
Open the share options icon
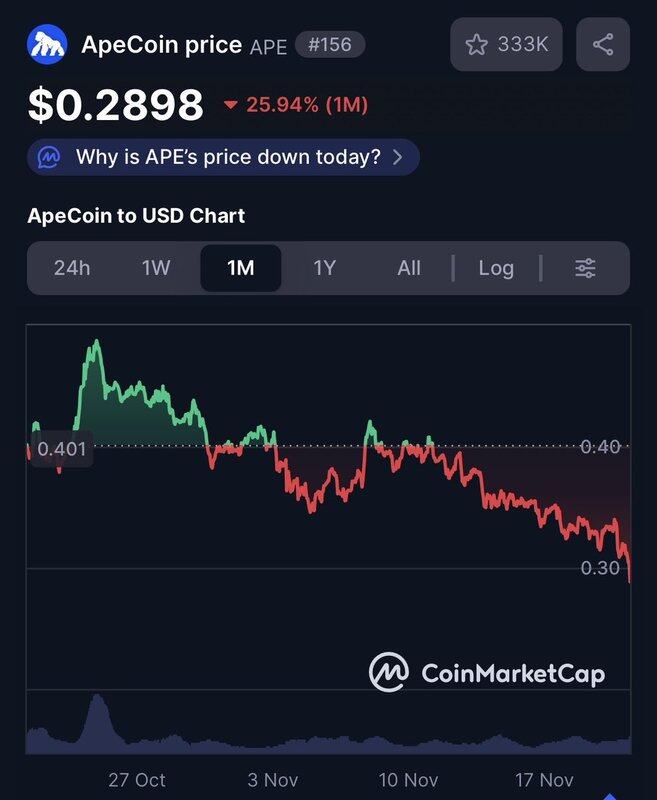coord(603,44)
